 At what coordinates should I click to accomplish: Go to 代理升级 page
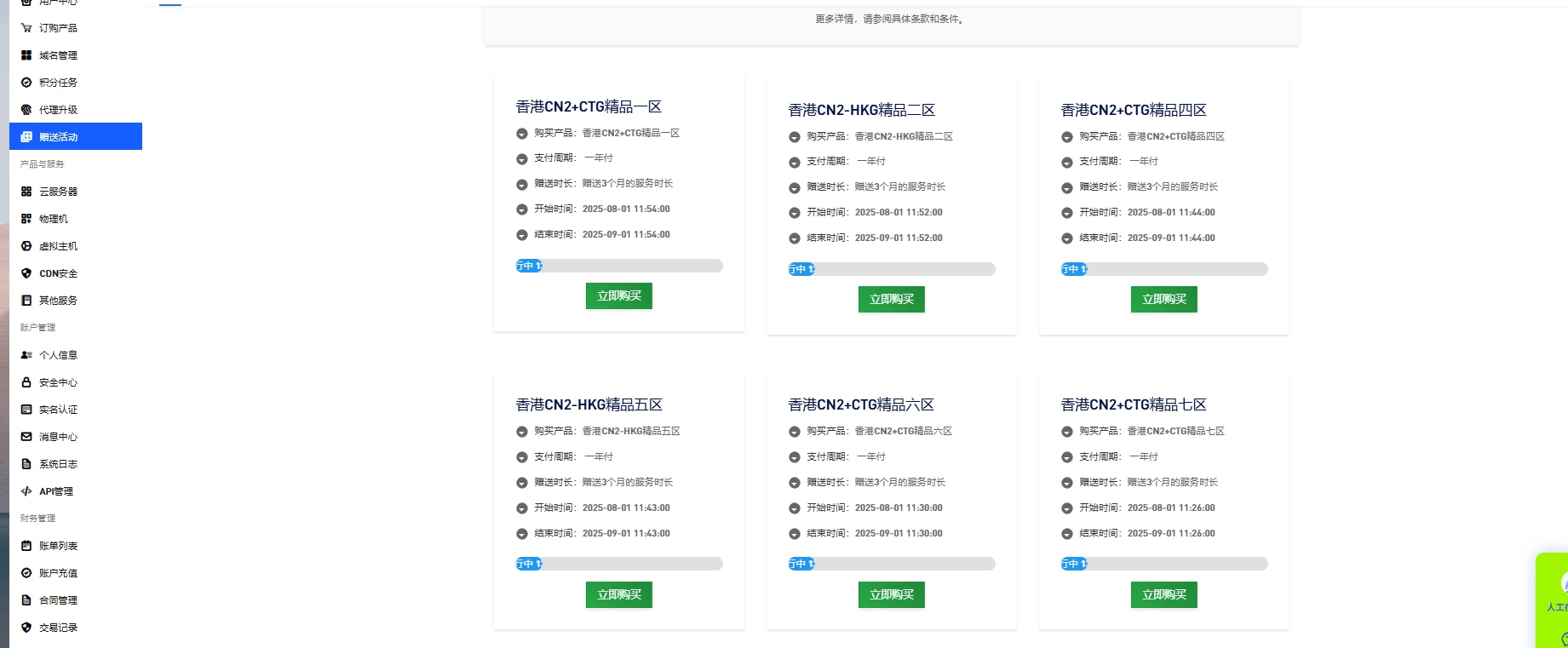58,110
